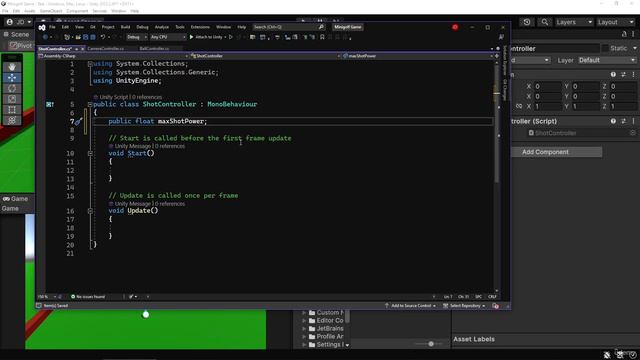Screen dimensions: 640x360
Task: Click the Visual Studio logo icon
Action: [x=42, y=27]
